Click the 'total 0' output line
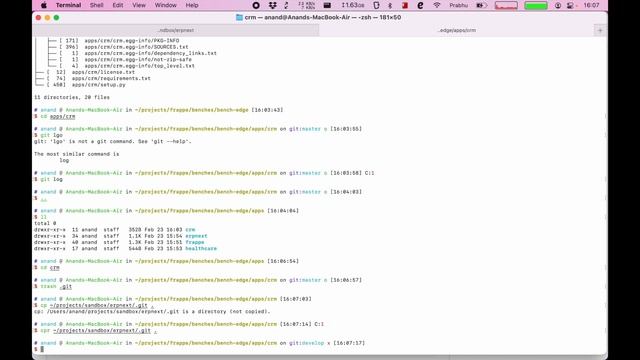The width and height of the screenshot is (640, 360). click(45, 223)
